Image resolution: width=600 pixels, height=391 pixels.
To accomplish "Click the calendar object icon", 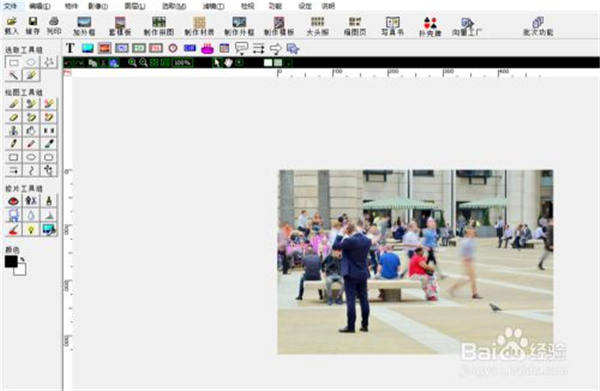I will tap(224, 48).
